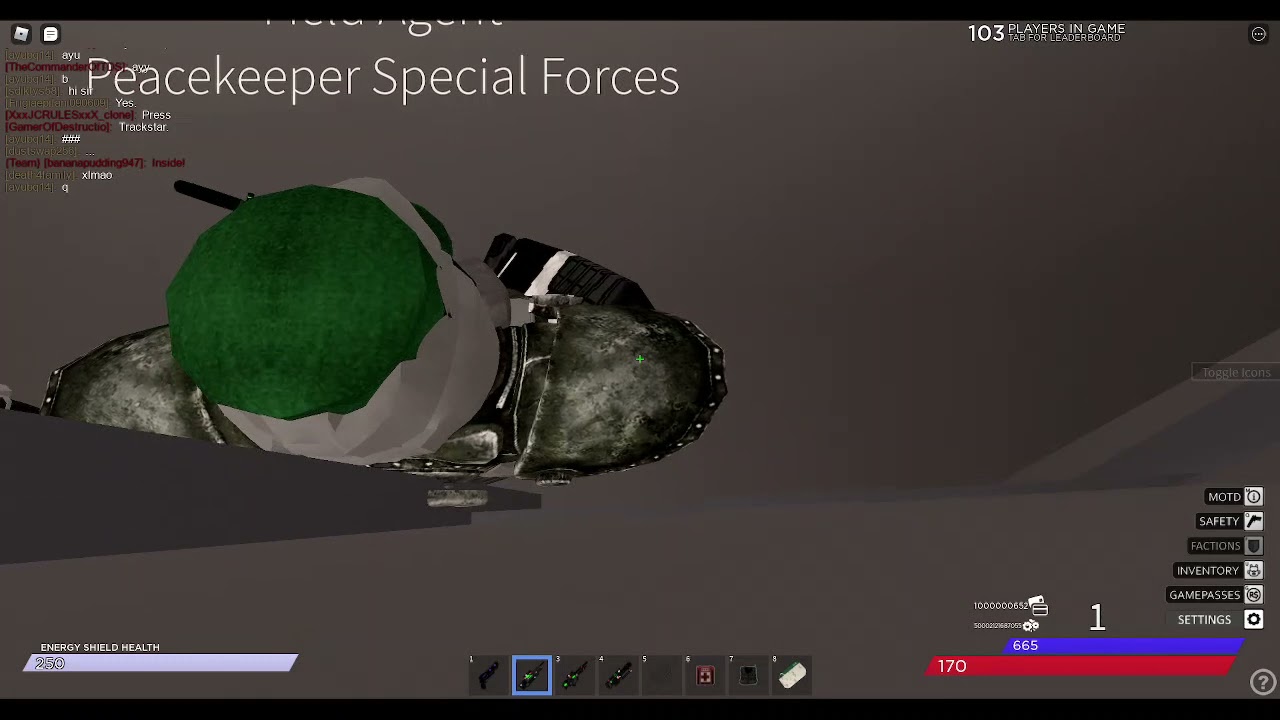Click the Safety gun icon
Screen dimensions: 1280x720
point(1254,521)
